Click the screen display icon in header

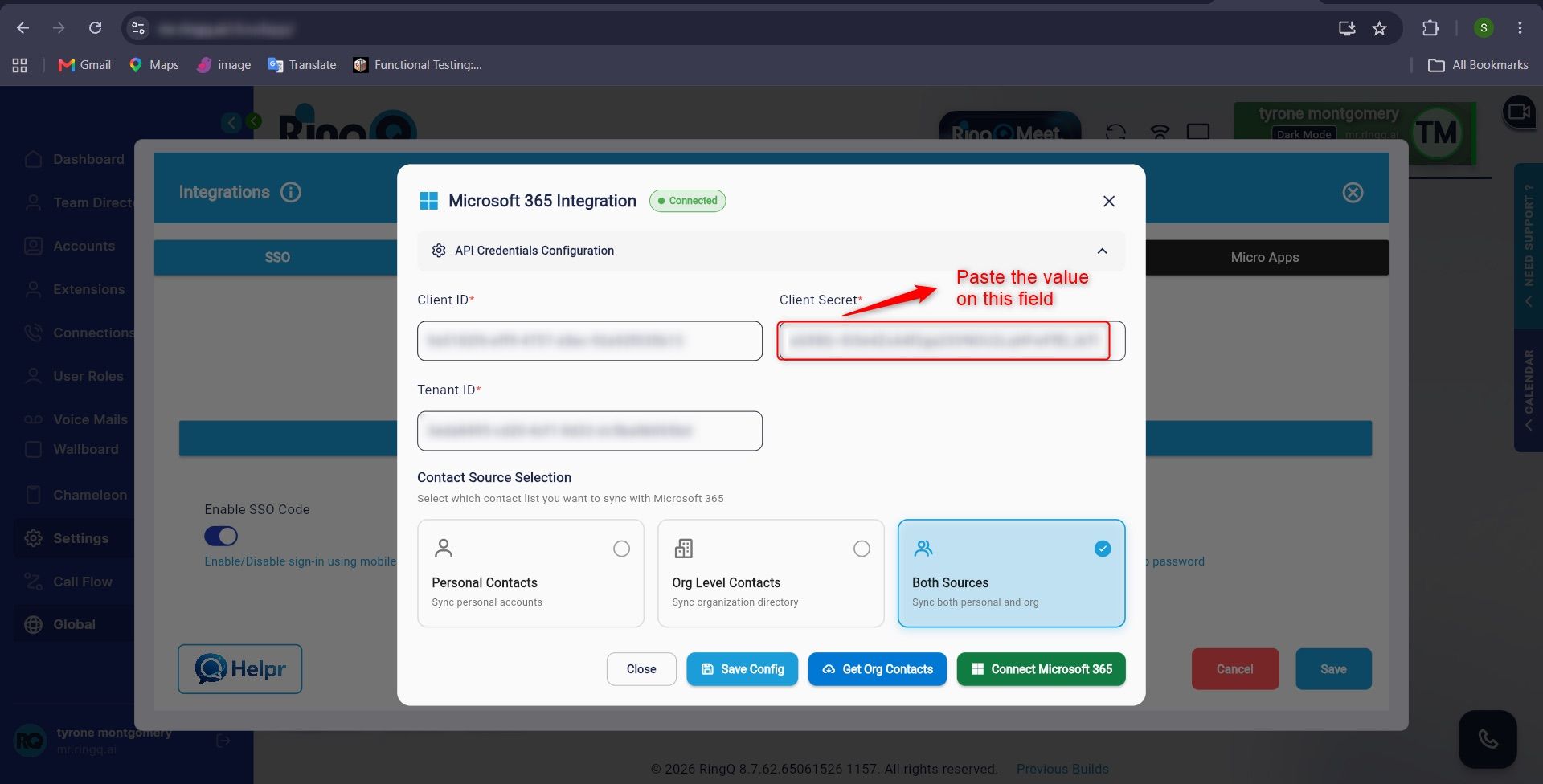point(1198,132)
